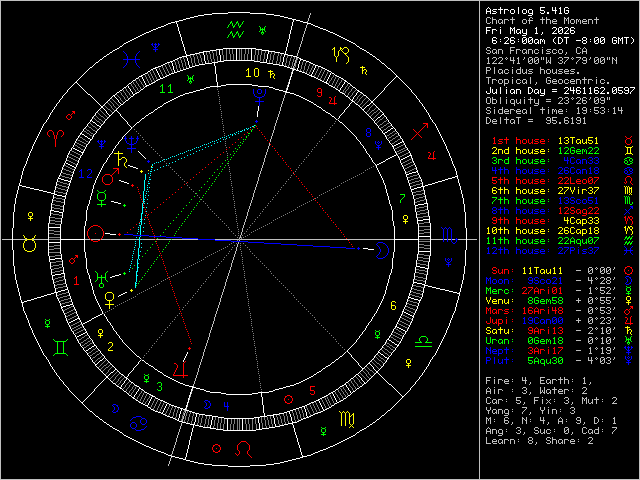Select the large red Mars glyph in the wheel

[x=110, y=176]
